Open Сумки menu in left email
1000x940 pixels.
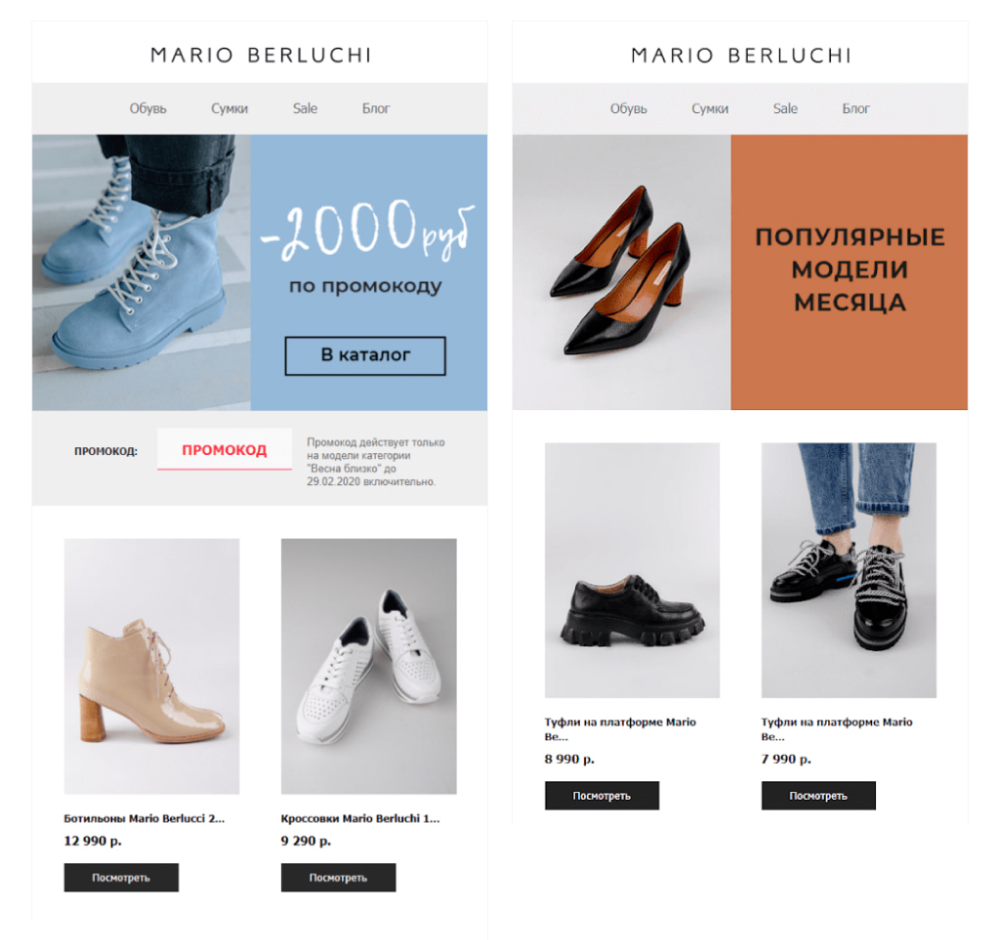click(229, 108)
